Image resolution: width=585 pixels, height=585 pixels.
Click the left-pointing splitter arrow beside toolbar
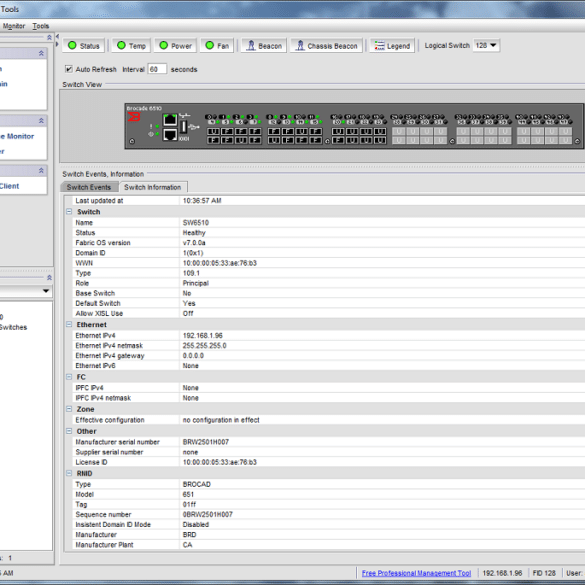tap(57, 37)
